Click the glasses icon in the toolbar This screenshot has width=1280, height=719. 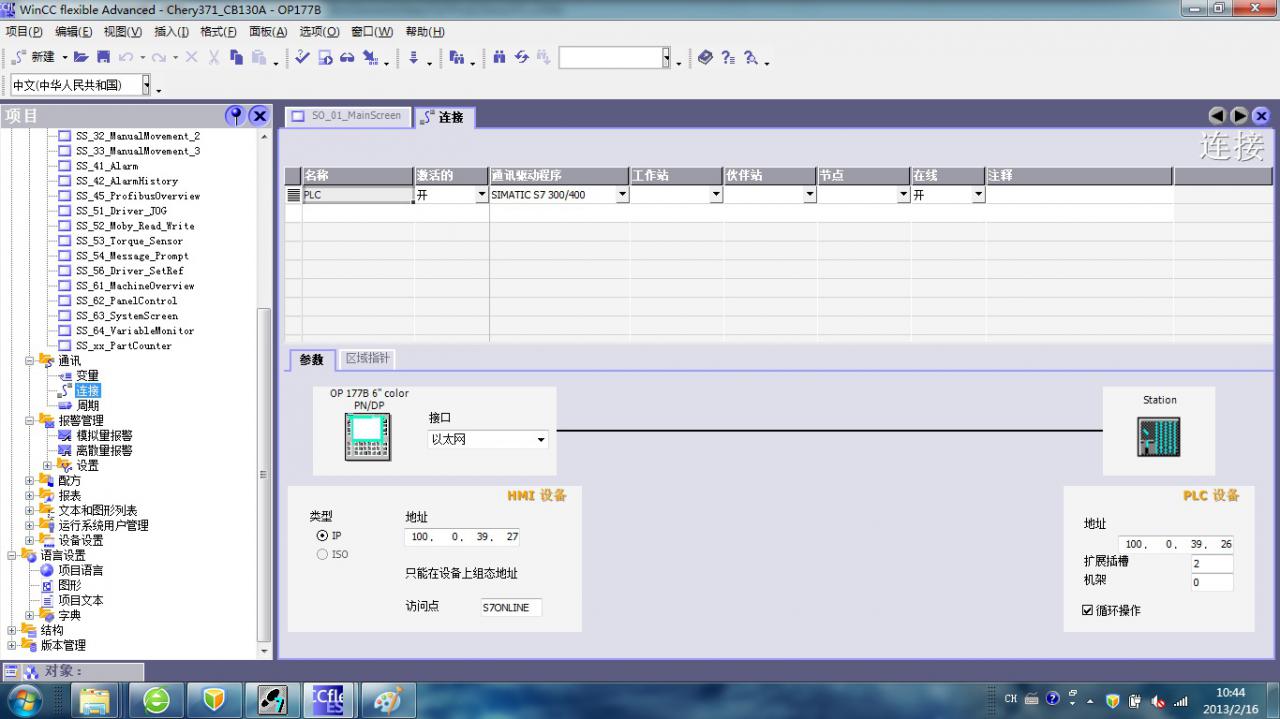click(347, 58)
